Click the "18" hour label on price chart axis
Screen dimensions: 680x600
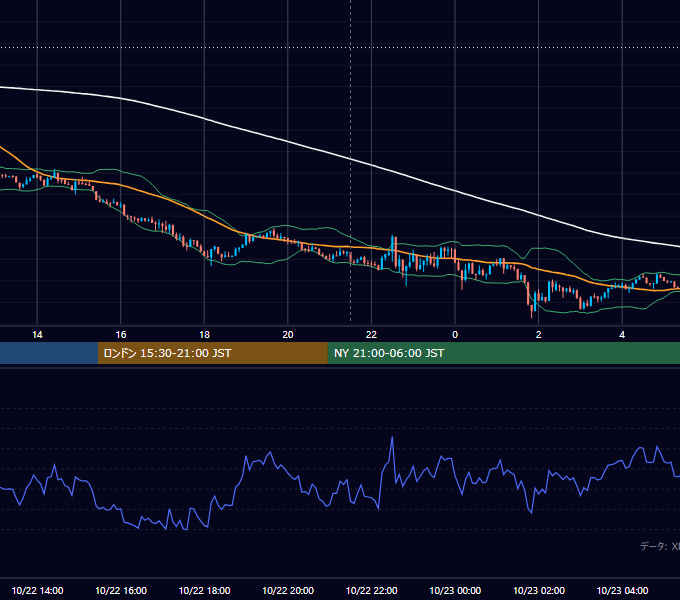click(x=204, y=335)
